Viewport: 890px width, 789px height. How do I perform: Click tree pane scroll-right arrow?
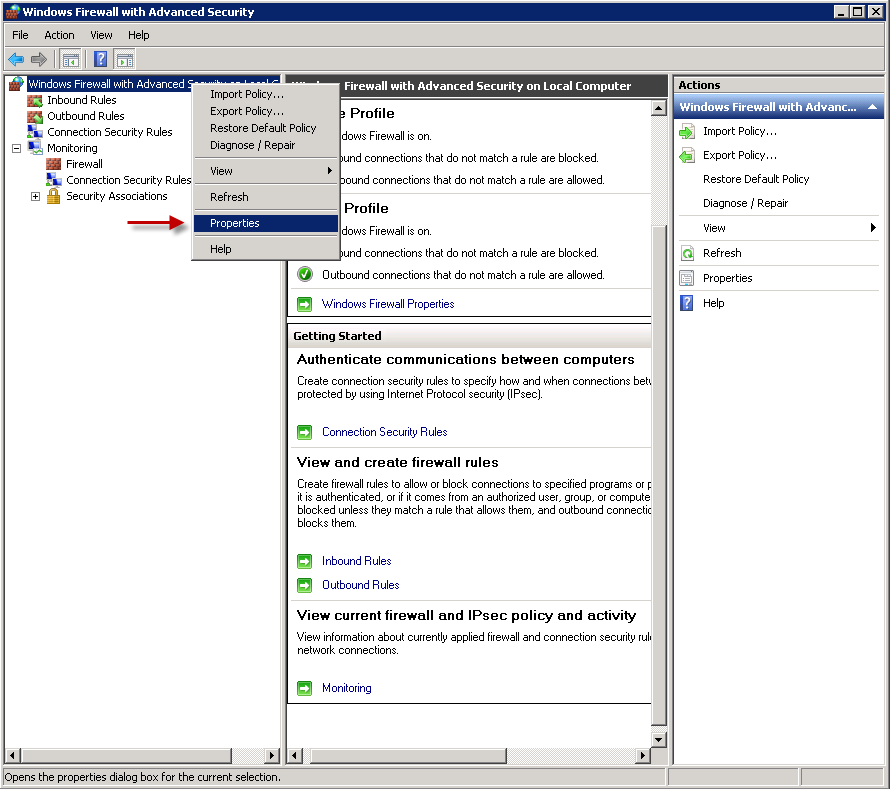point(272,756)
